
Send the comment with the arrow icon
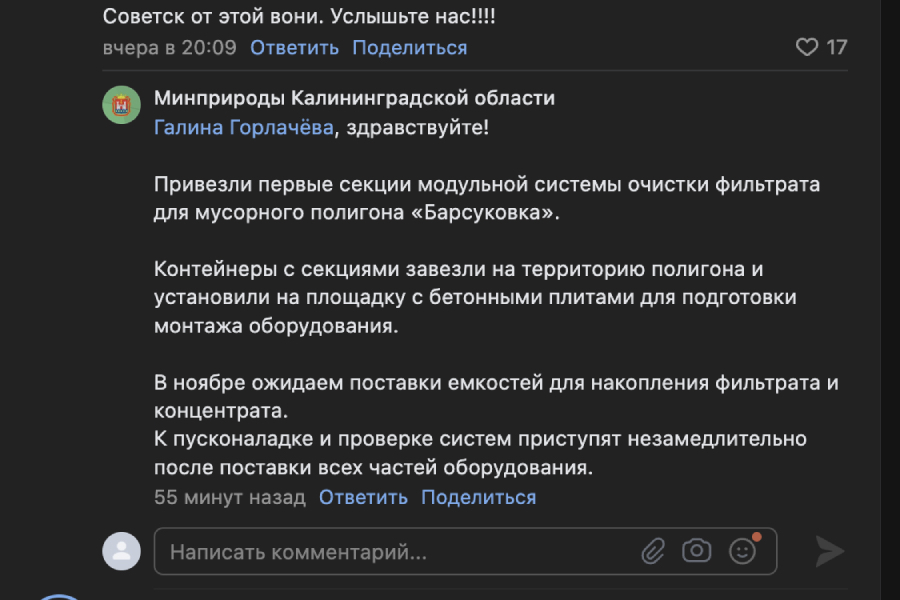(829, 551)
